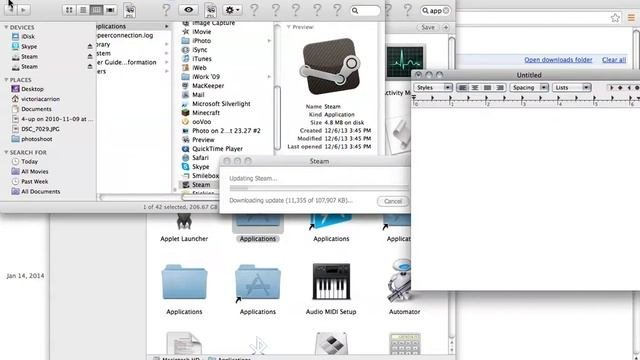
Task: Click the large Steam preview icon
Action: click(x=330, y=66)
